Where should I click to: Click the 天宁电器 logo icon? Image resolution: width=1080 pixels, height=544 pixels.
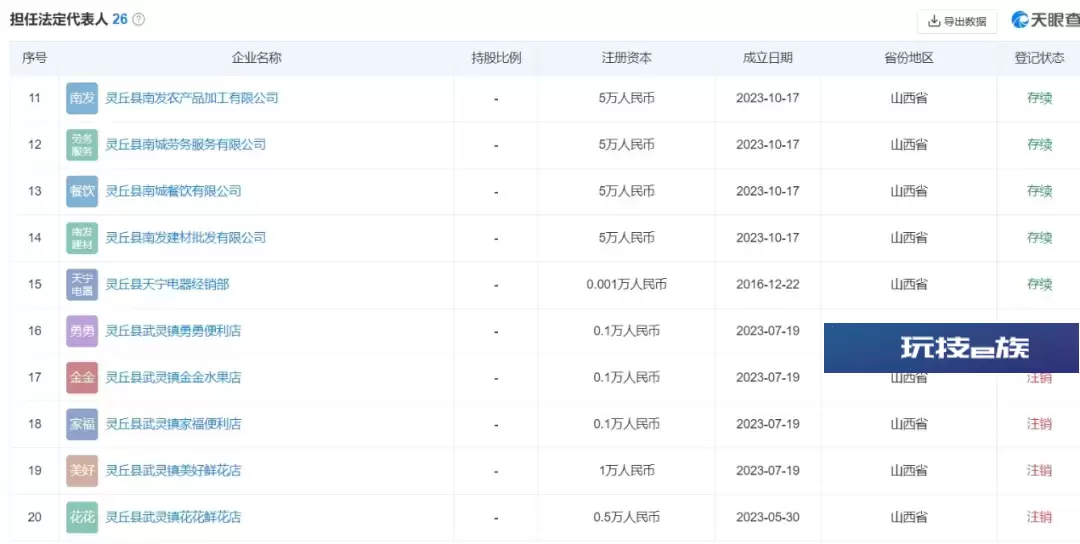point(82,284)
